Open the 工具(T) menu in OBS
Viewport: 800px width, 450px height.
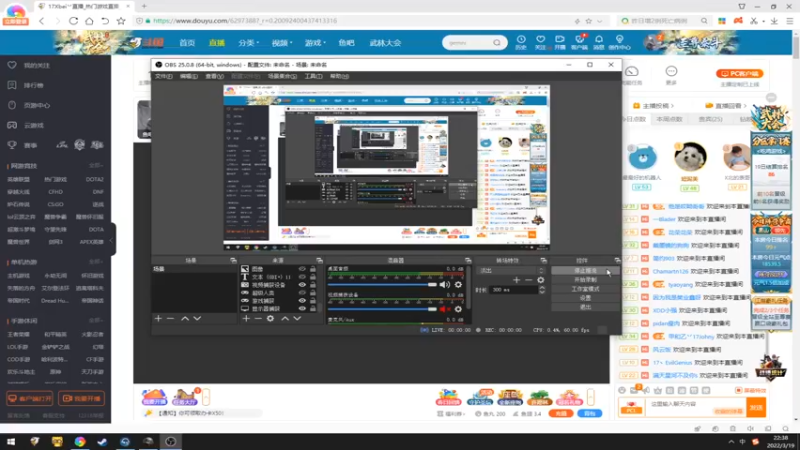point(313,76)
